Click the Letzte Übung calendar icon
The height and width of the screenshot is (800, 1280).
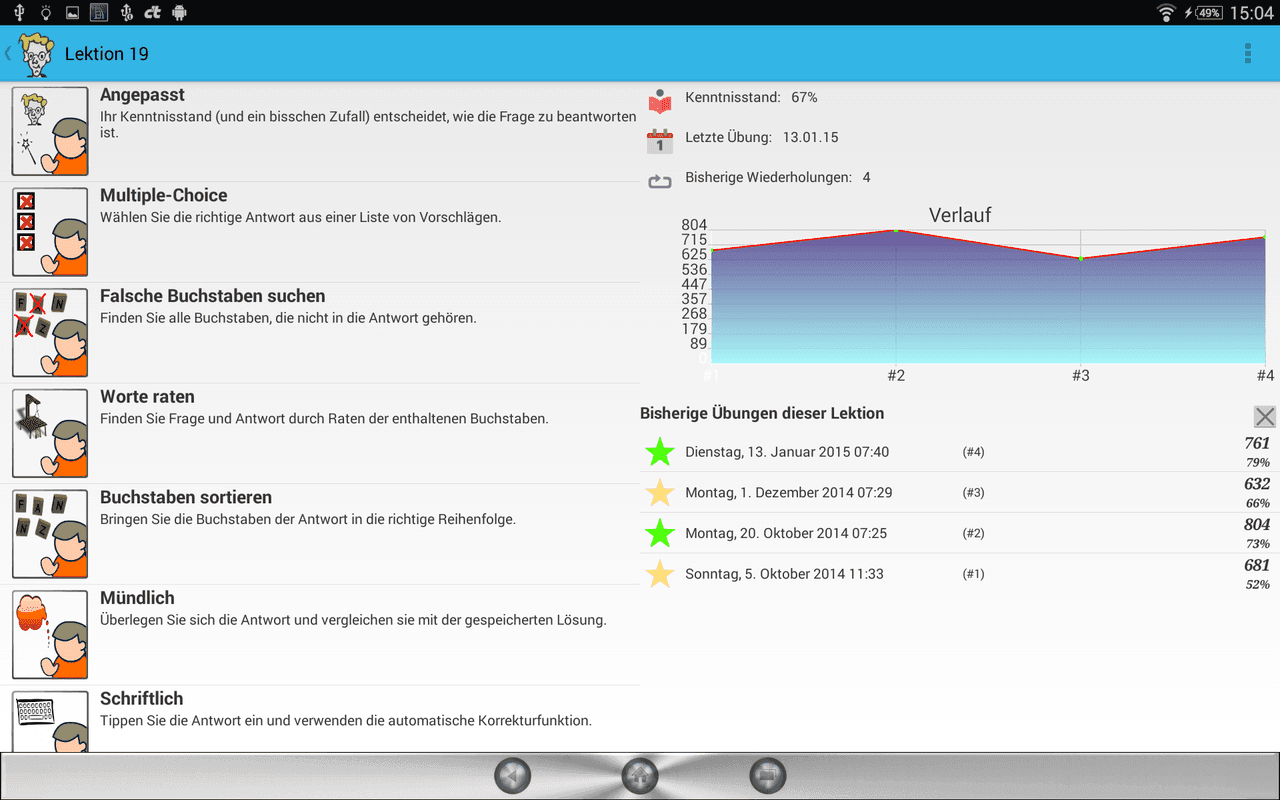(x=660, y=140)
